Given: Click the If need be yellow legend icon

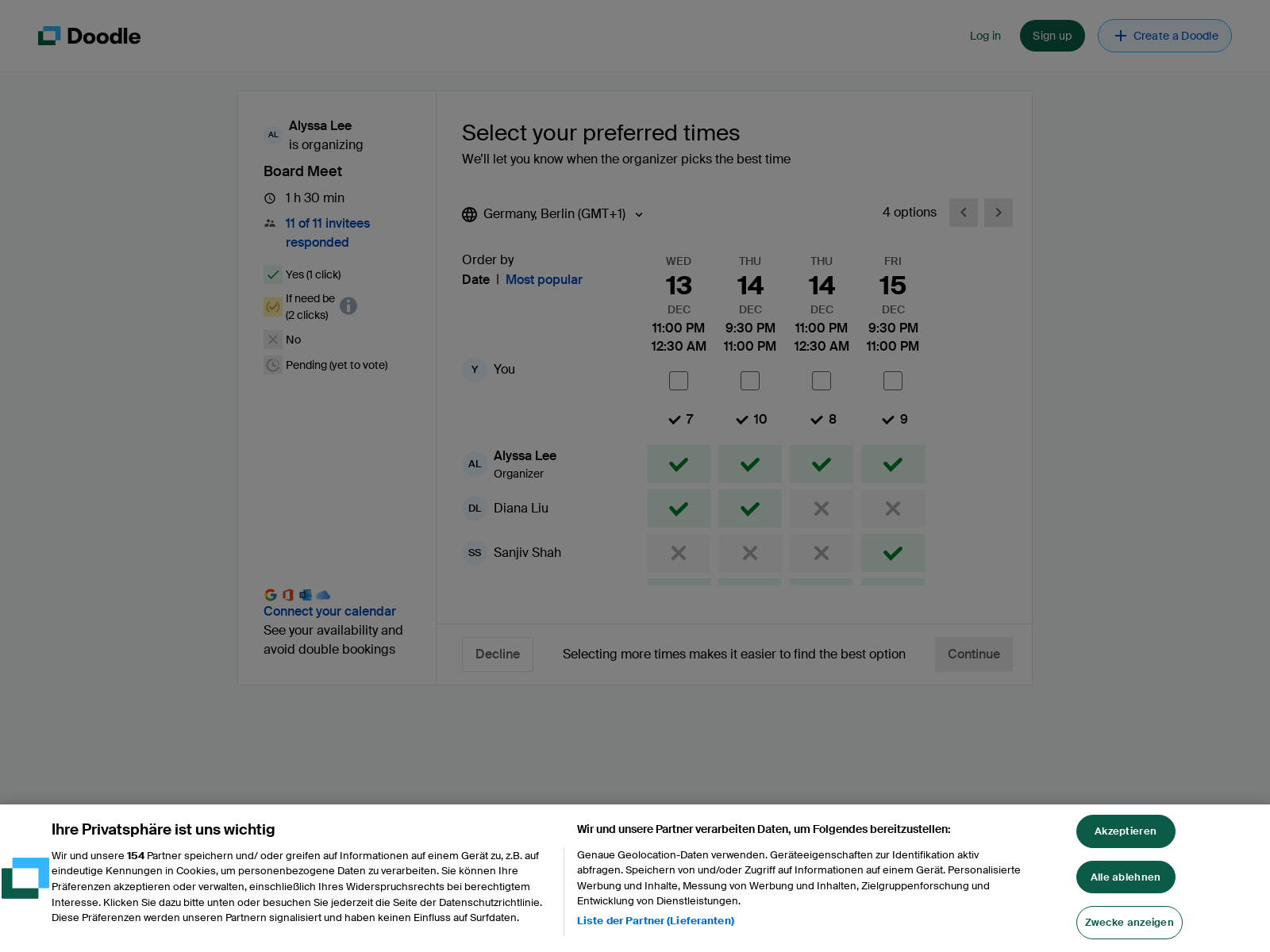Looking at the screenshot, I should point(273,307).
